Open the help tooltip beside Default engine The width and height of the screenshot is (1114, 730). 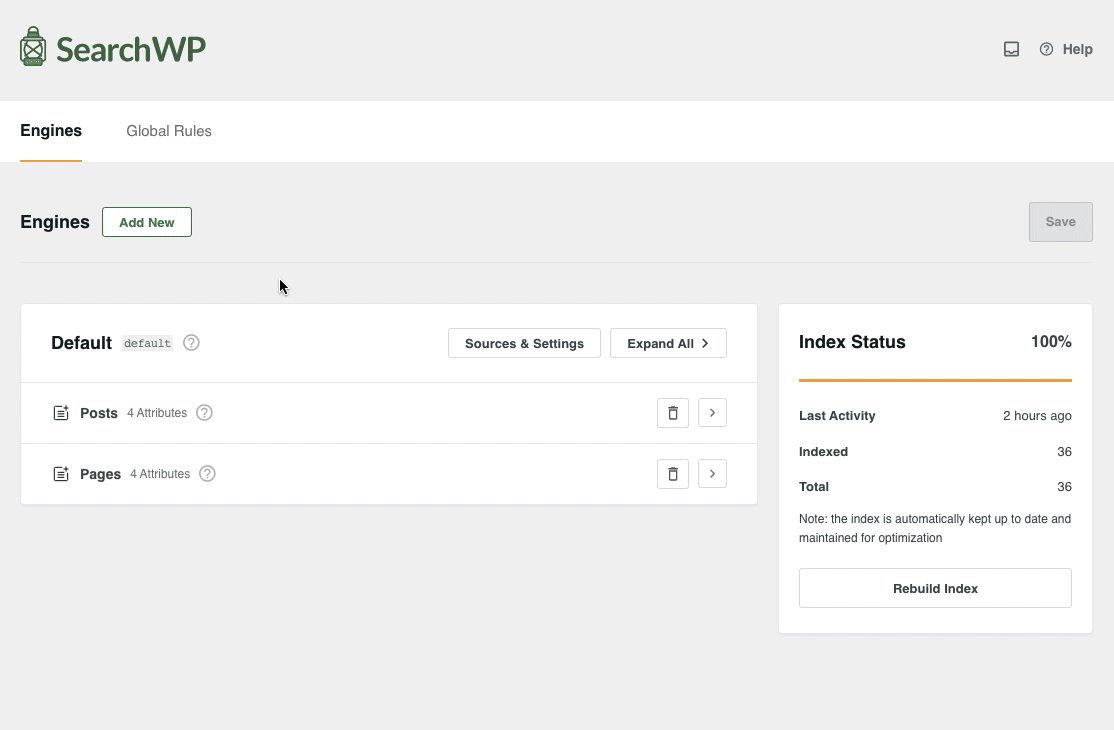pos(191,343)
